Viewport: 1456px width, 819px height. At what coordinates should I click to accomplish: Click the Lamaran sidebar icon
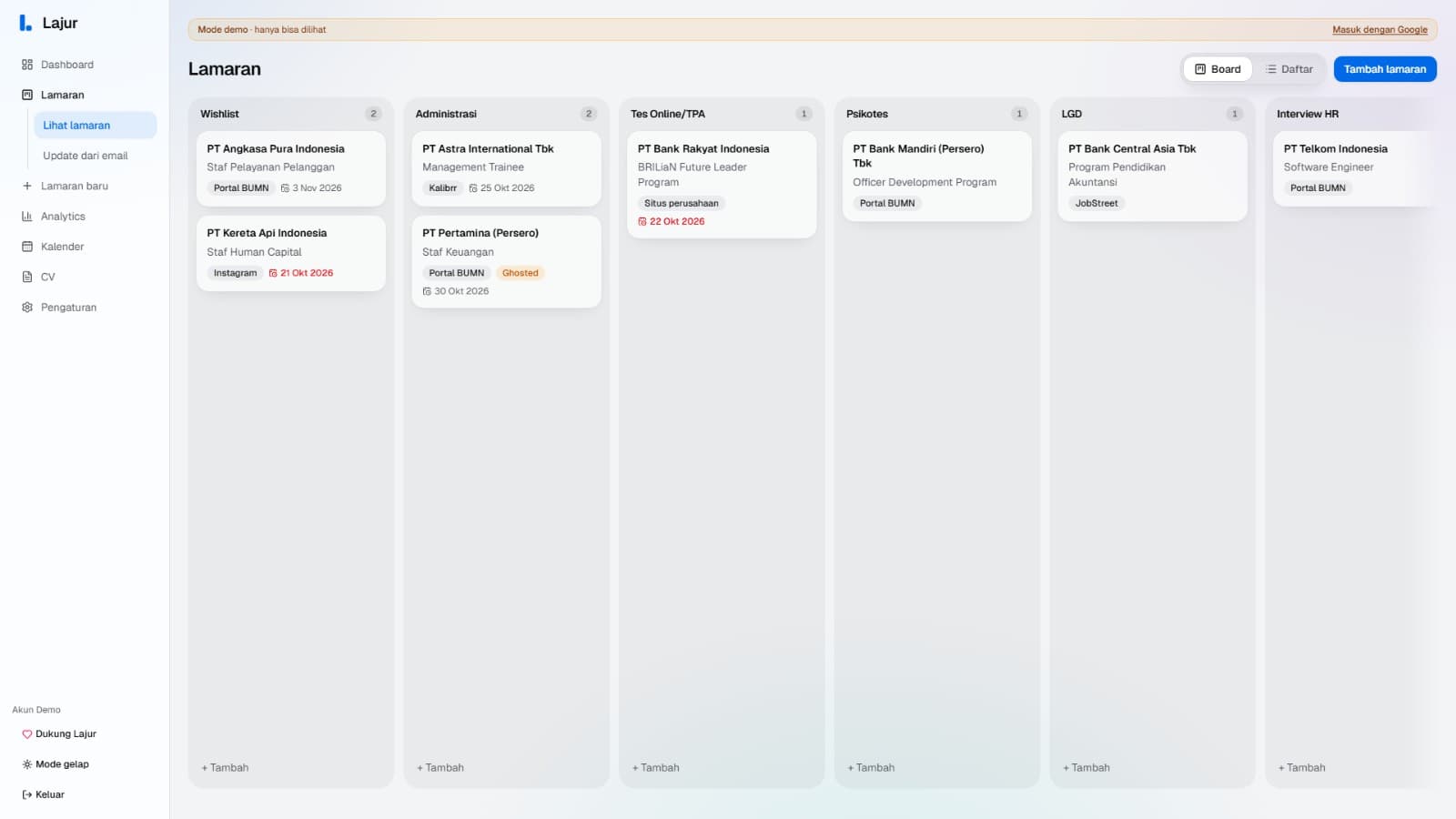tap(27, 95)
